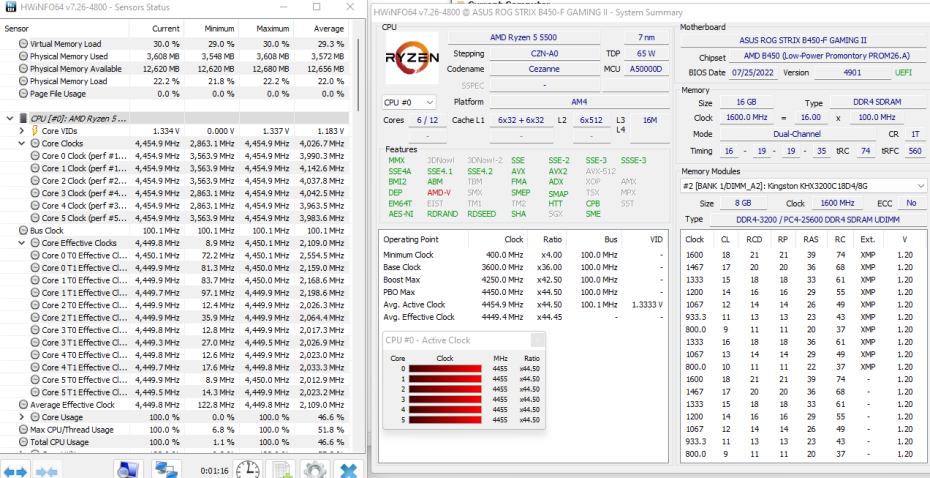Click the sensor icon beside Max CPU/Thread Usage
Screen dimensions: 930x478
point(23,430)
